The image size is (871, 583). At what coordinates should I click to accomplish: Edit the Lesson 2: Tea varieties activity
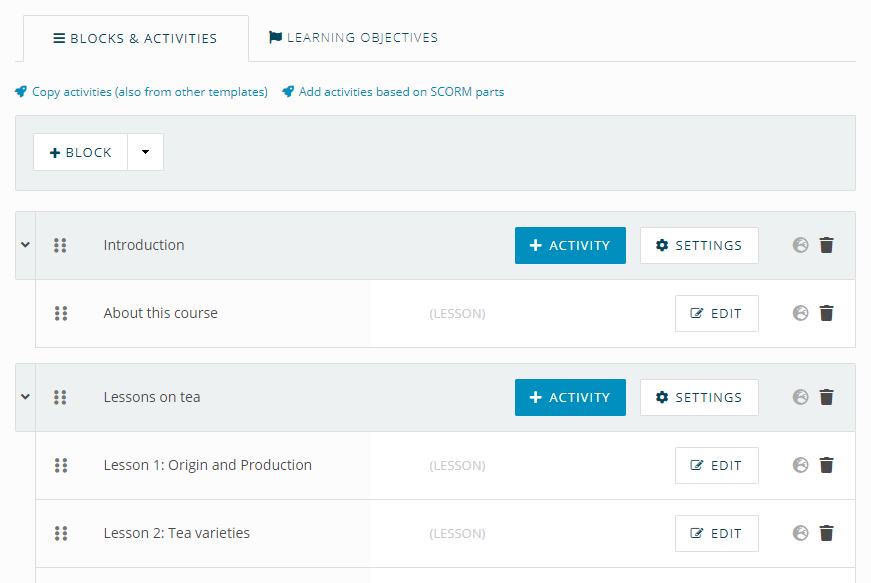click(x=717, y=534)
